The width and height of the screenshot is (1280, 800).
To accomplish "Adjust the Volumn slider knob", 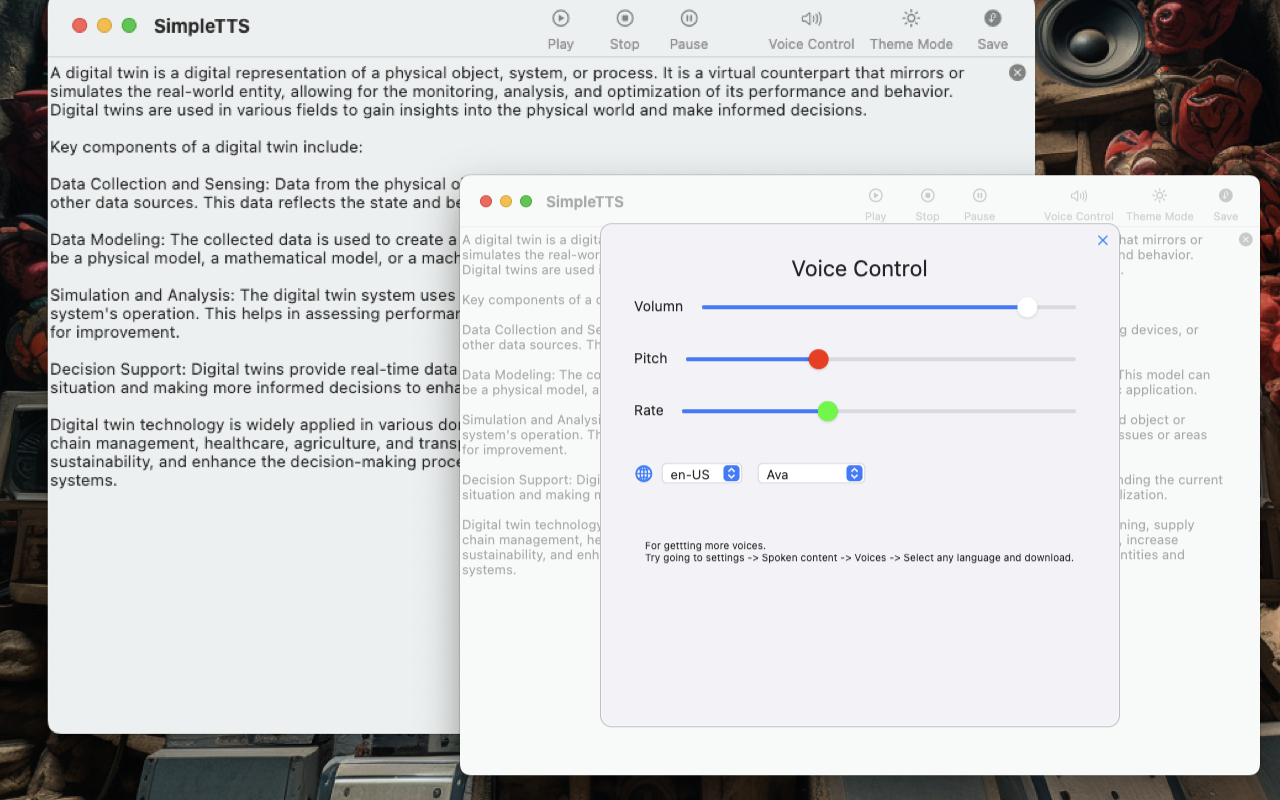I will coord(1027,307).
